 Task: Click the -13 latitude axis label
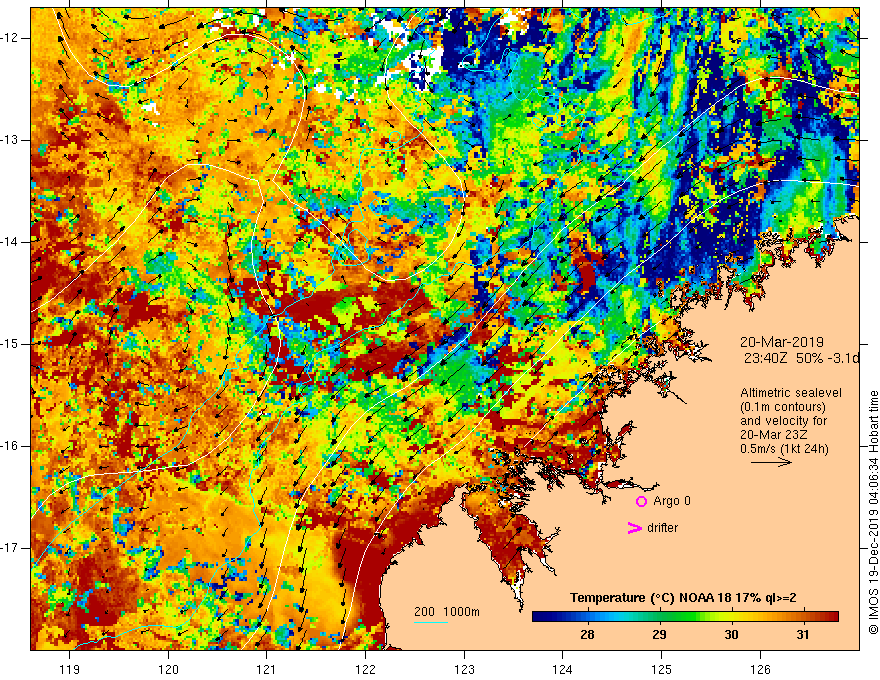10,140
